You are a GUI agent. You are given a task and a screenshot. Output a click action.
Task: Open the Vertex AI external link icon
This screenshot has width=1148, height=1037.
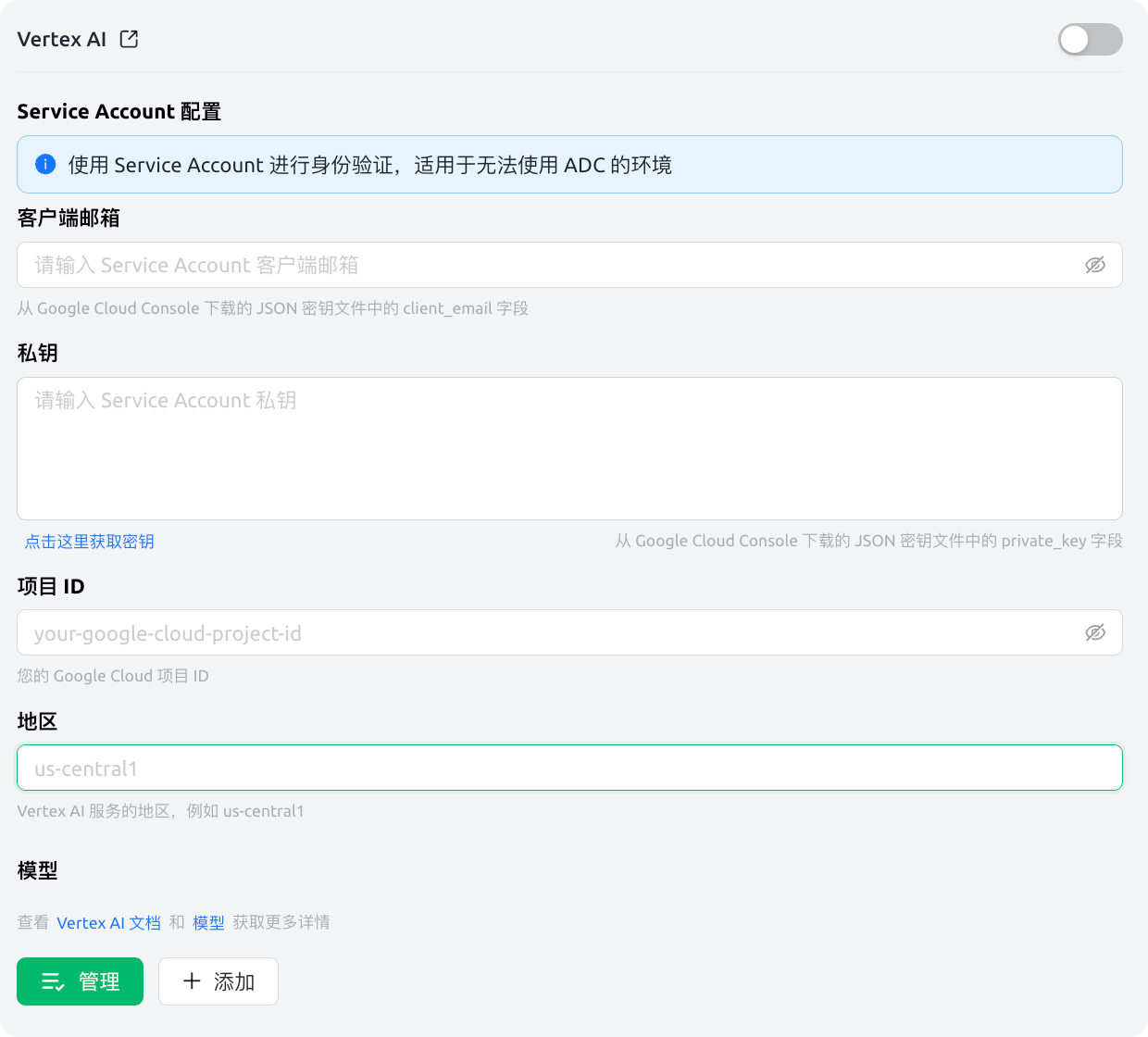(130, 39)
